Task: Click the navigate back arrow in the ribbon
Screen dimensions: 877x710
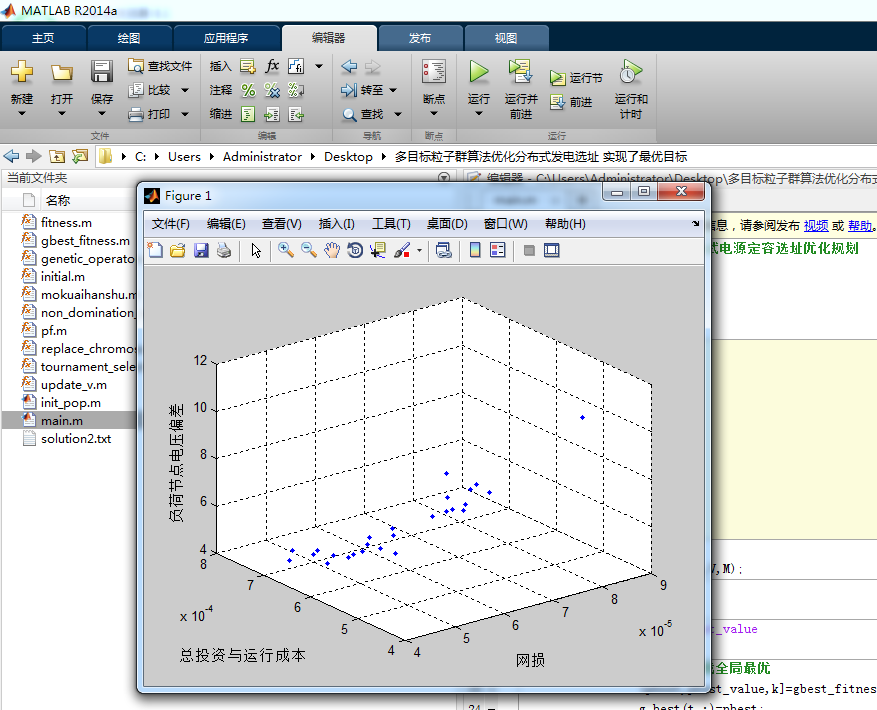Action: click(x=349, y=66)
